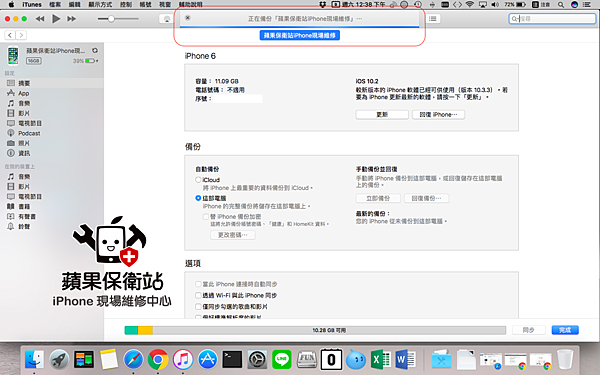Viewport: 600px width, 375px height.
Task: Enable 透過 Wi-Fi 與此 iPhone 同步 checkbox
Action: click(x=198, y=295)
